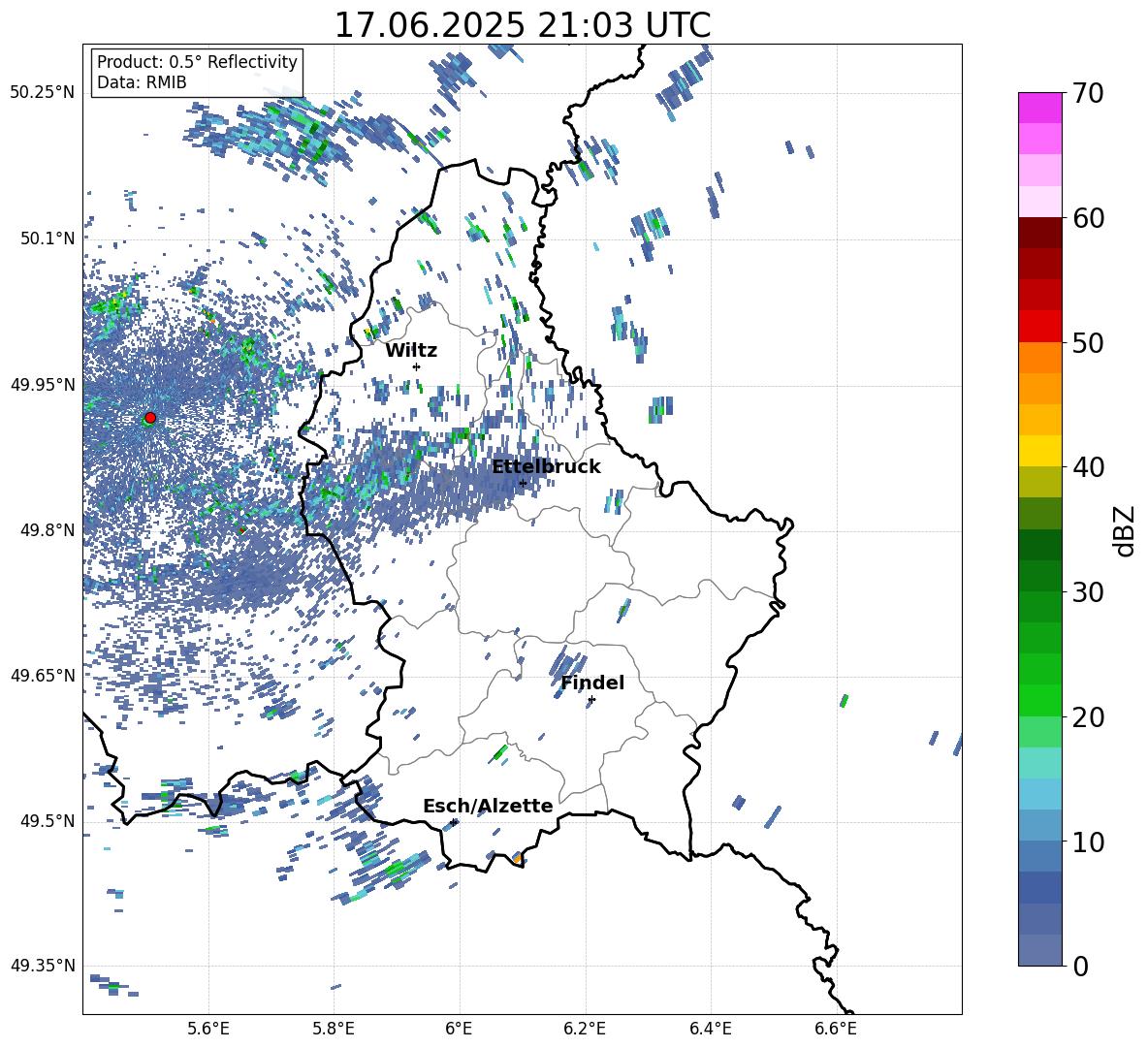The height and width of the screenshot is (1048, 1148).
Task: Click the title 17.06.2025 21:03 UTC
Action: pyautogui.click(x=523, y=25)
